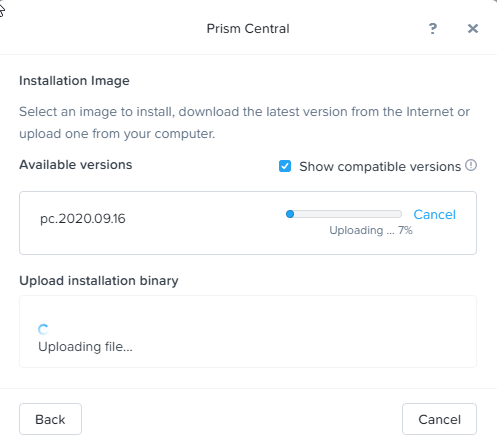Close the Prism Central dialog
Screen dimensions: 497x448
pyautogui.click(x=473, y=29)
